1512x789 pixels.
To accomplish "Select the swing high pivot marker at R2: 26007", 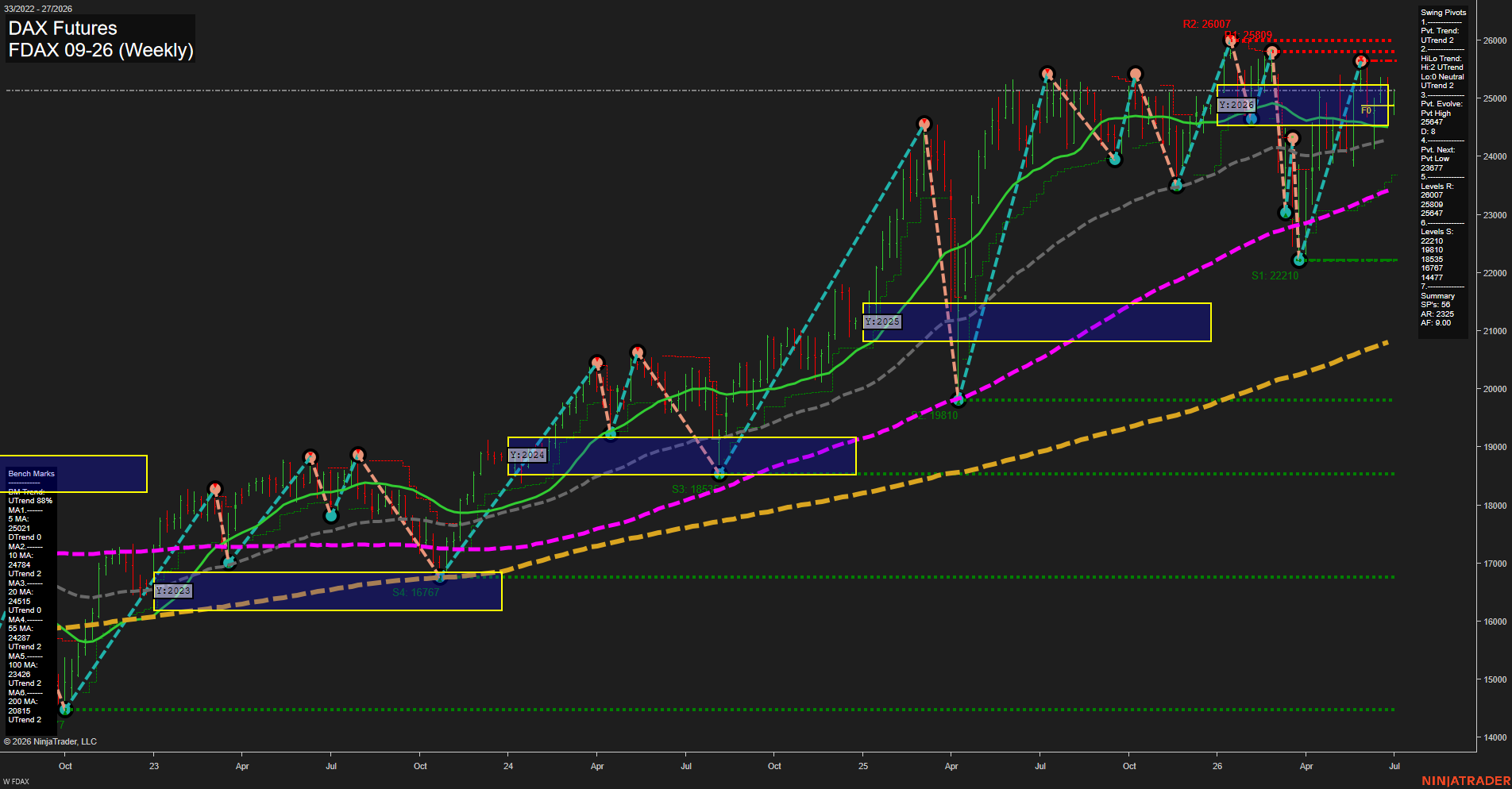I will (x=1230, y=40).
